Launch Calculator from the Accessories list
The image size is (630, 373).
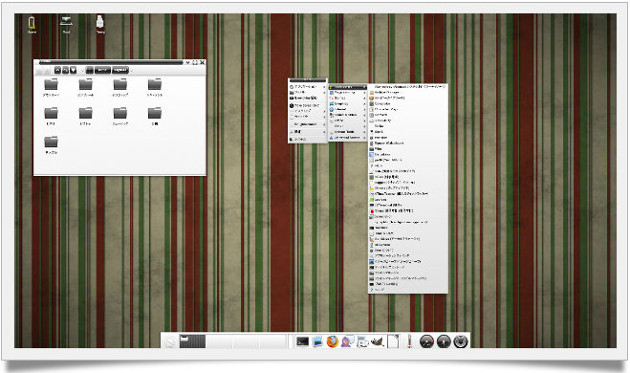click(x=408, y=104)
